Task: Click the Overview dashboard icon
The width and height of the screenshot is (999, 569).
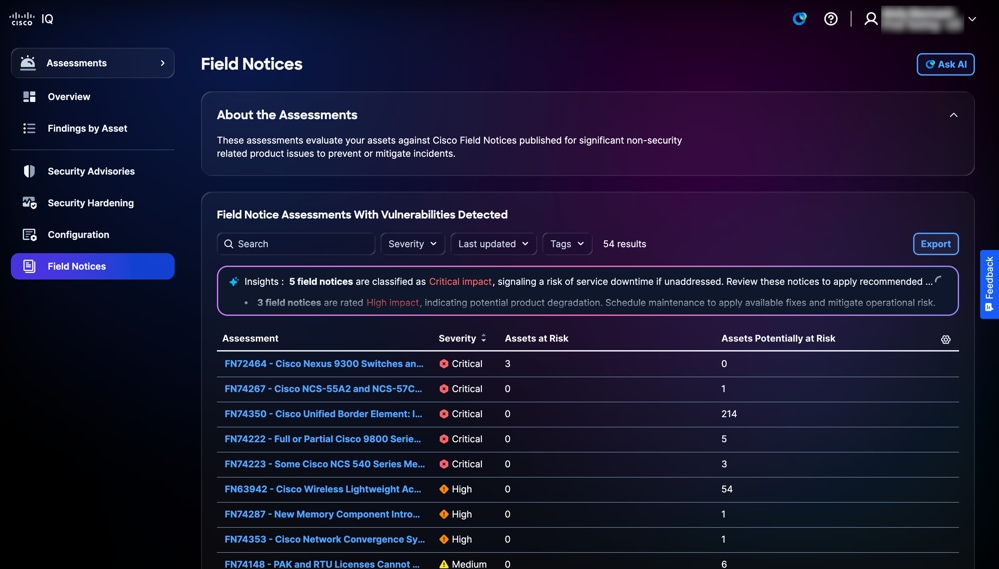Action: 29,97
